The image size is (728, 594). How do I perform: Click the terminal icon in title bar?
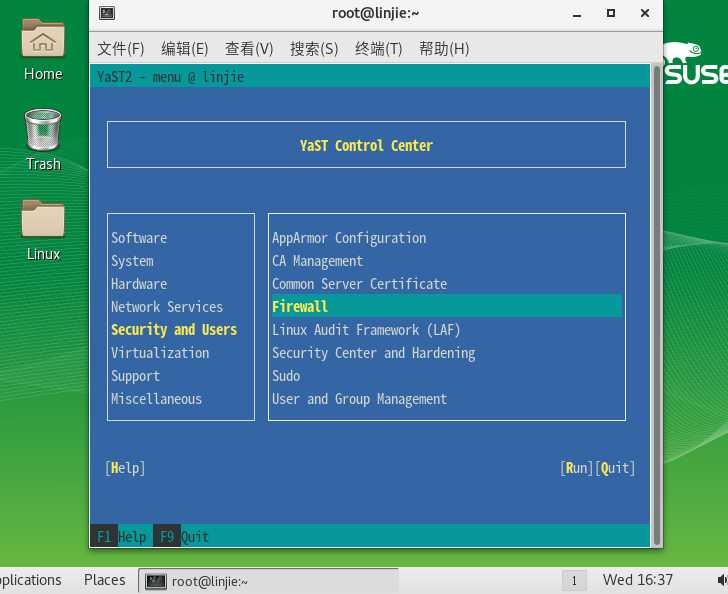[107, 13]
